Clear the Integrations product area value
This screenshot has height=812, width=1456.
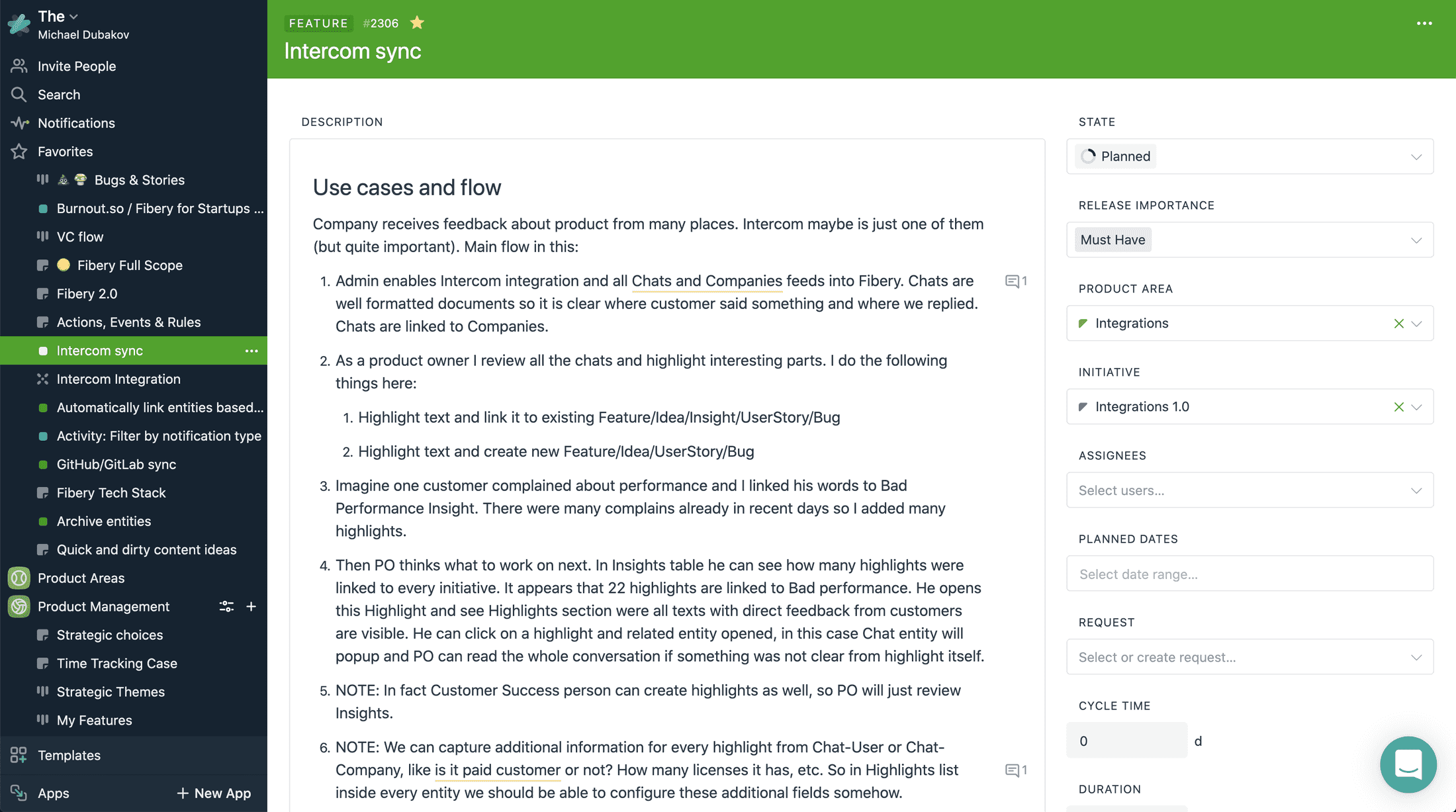pyautogui.click(x=1398, y=324)
